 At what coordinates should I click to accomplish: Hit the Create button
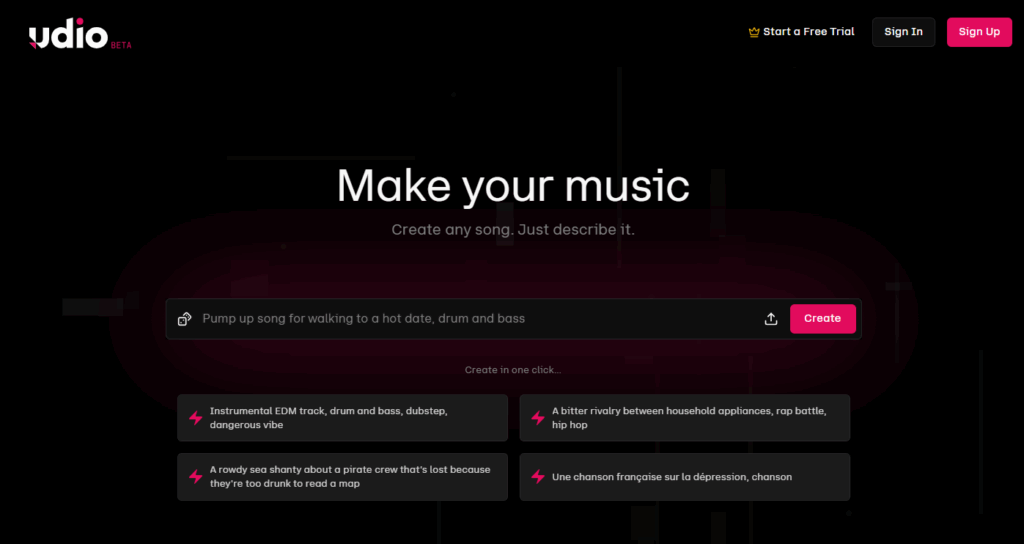pyautogui.click(x=822, y=319)
